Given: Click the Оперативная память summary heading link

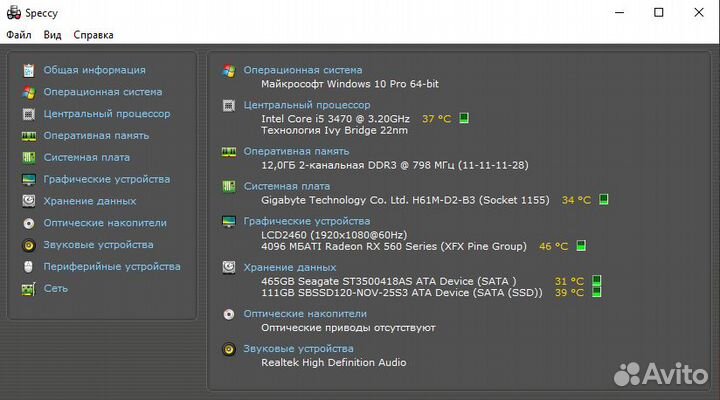Looking at the screenshot, I should click(296, 151).
